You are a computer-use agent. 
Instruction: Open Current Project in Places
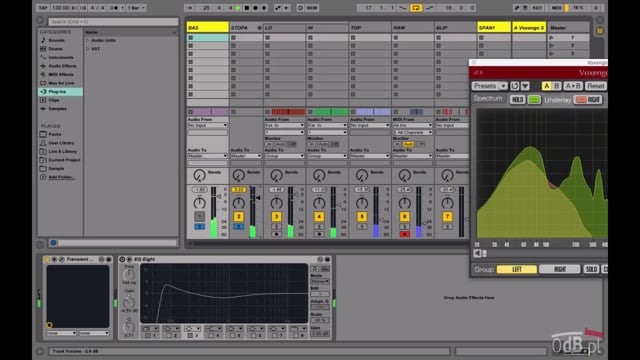(x=64, y=160)
